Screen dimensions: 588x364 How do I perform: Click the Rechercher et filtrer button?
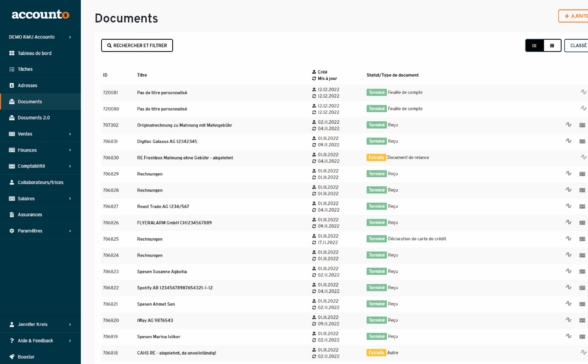[x=137, y=45]
